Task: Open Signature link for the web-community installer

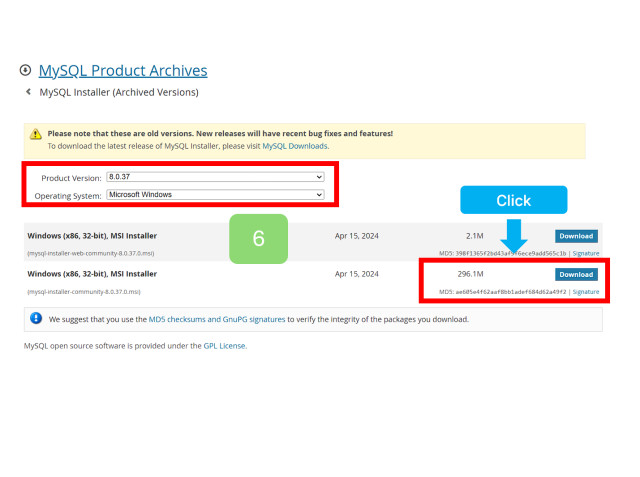Action: point(586,253)
